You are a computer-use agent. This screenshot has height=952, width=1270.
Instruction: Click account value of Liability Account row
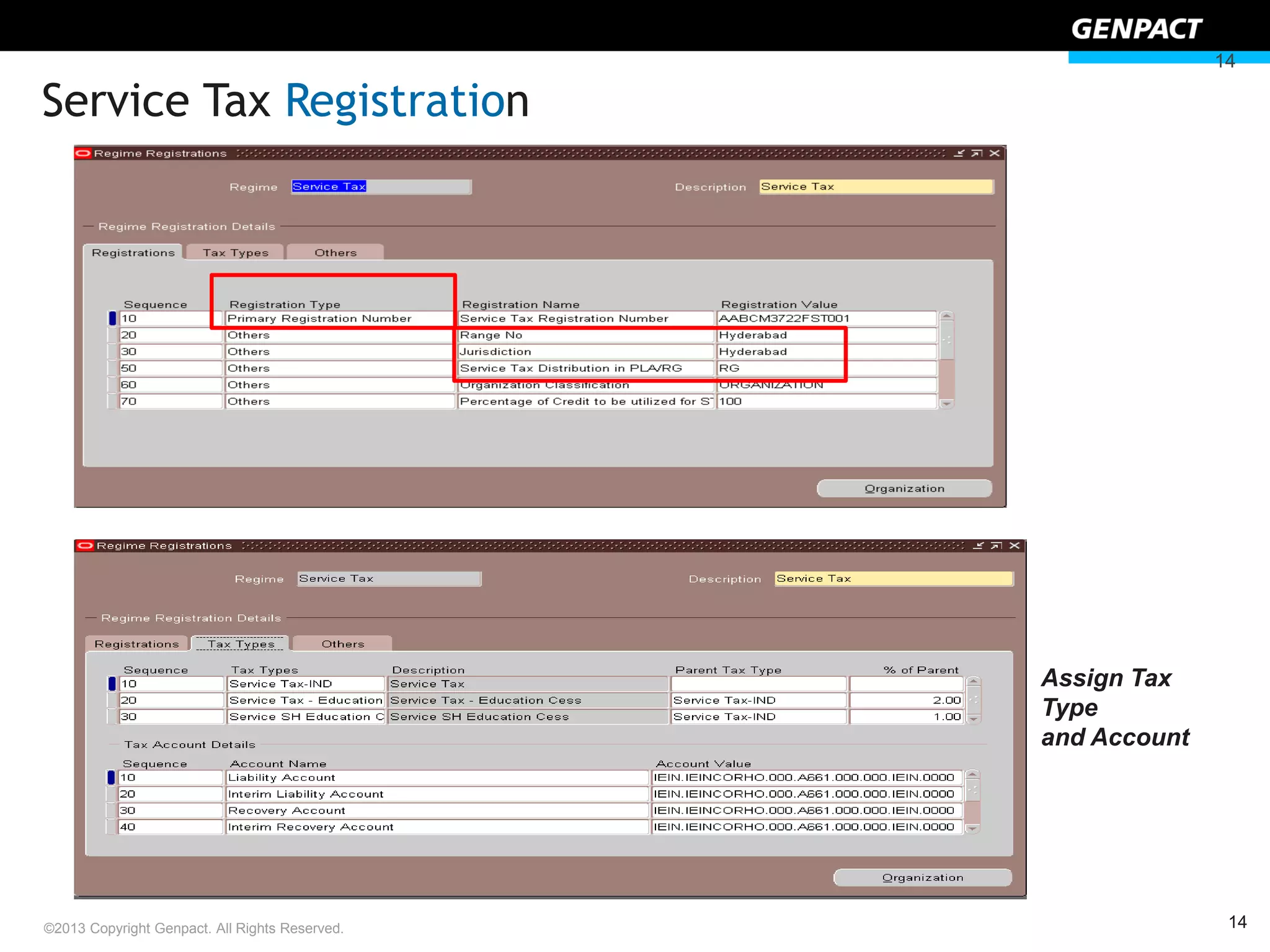pos(807,777)
